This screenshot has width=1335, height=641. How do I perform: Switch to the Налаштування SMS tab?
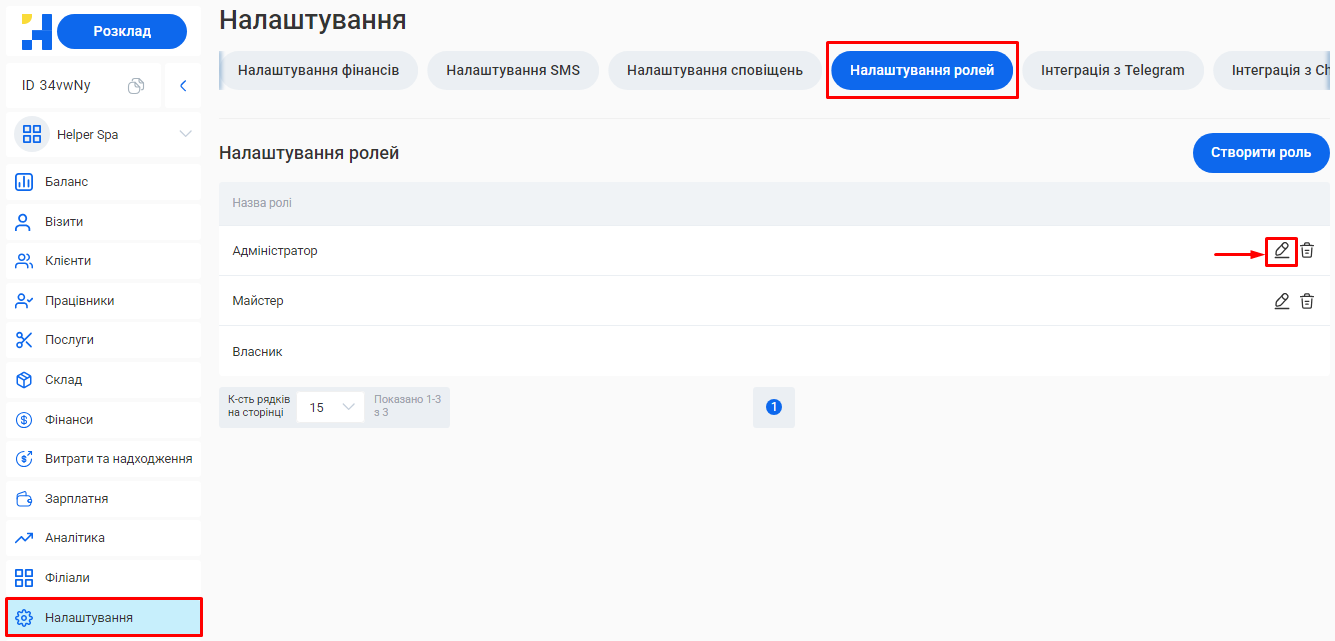tap(513, 70)
